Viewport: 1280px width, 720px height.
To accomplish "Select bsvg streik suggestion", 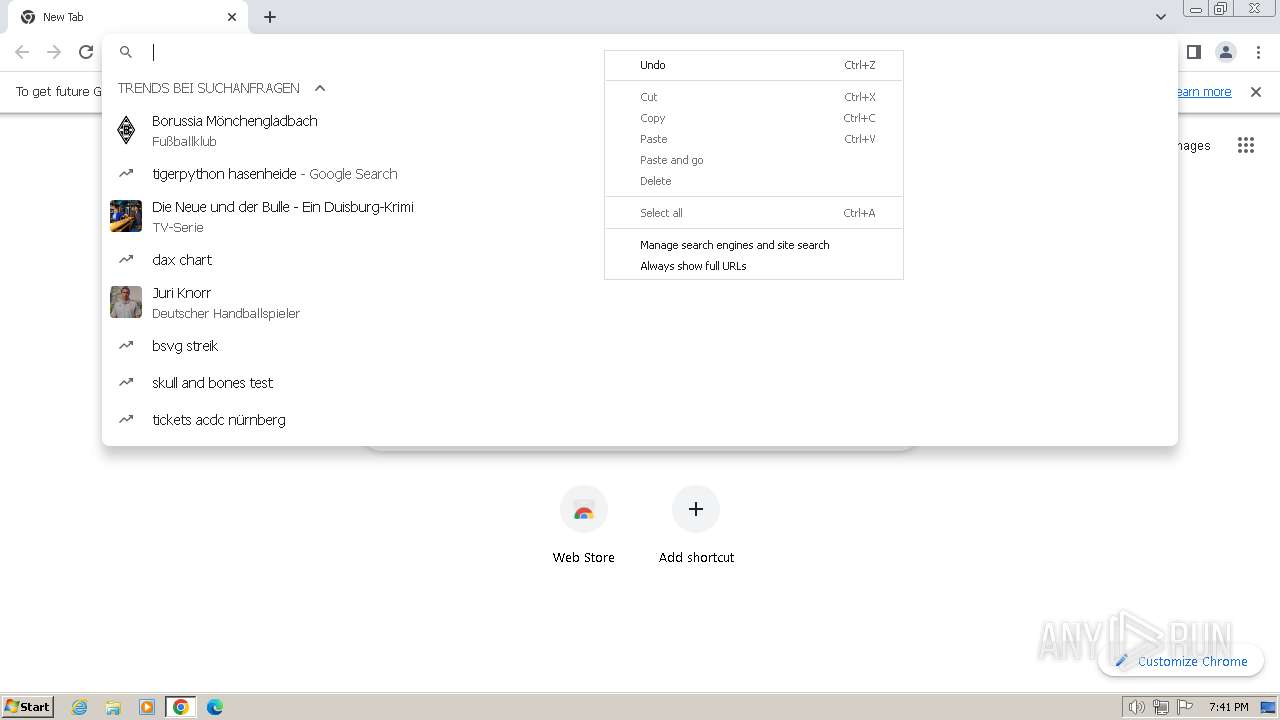I will pyautogui.click(x=640, y=346).
